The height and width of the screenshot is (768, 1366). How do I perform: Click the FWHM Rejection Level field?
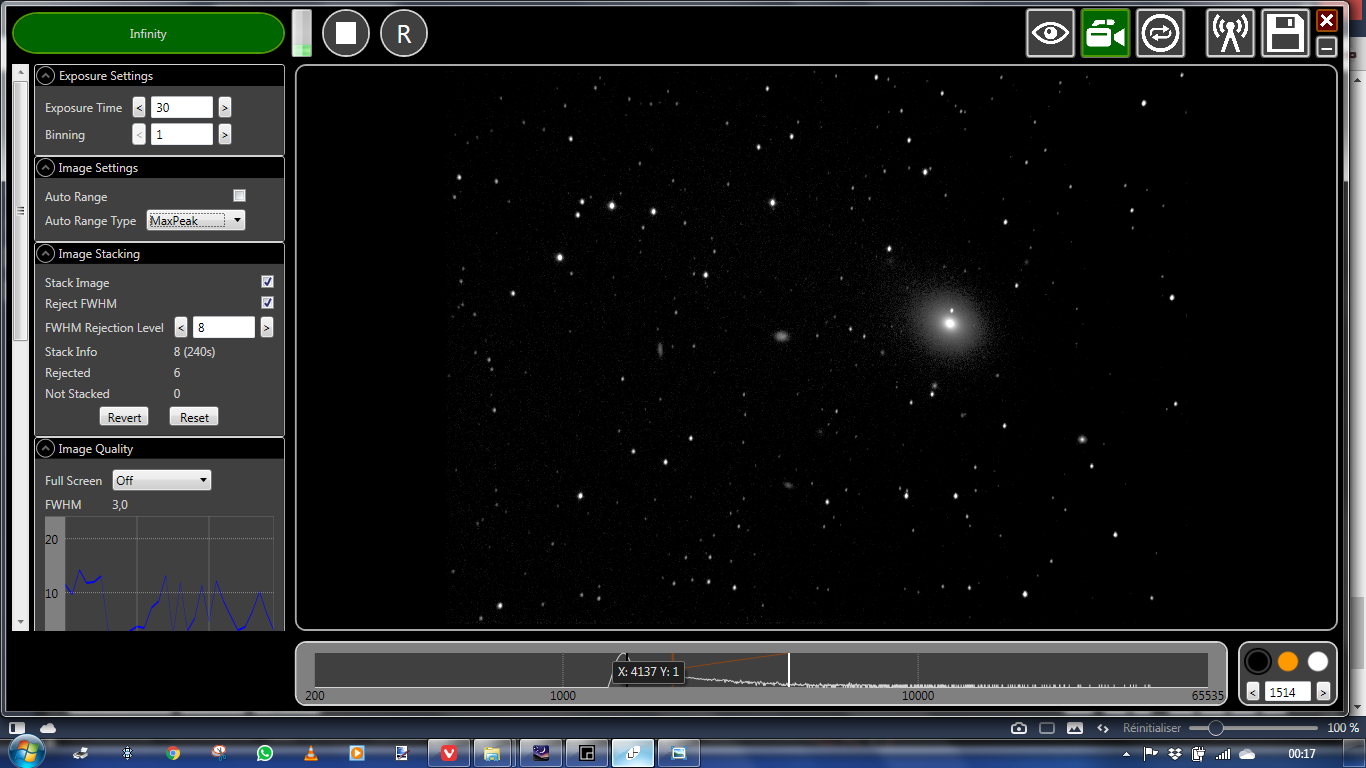pyautogui.click(x=224, y=327)
